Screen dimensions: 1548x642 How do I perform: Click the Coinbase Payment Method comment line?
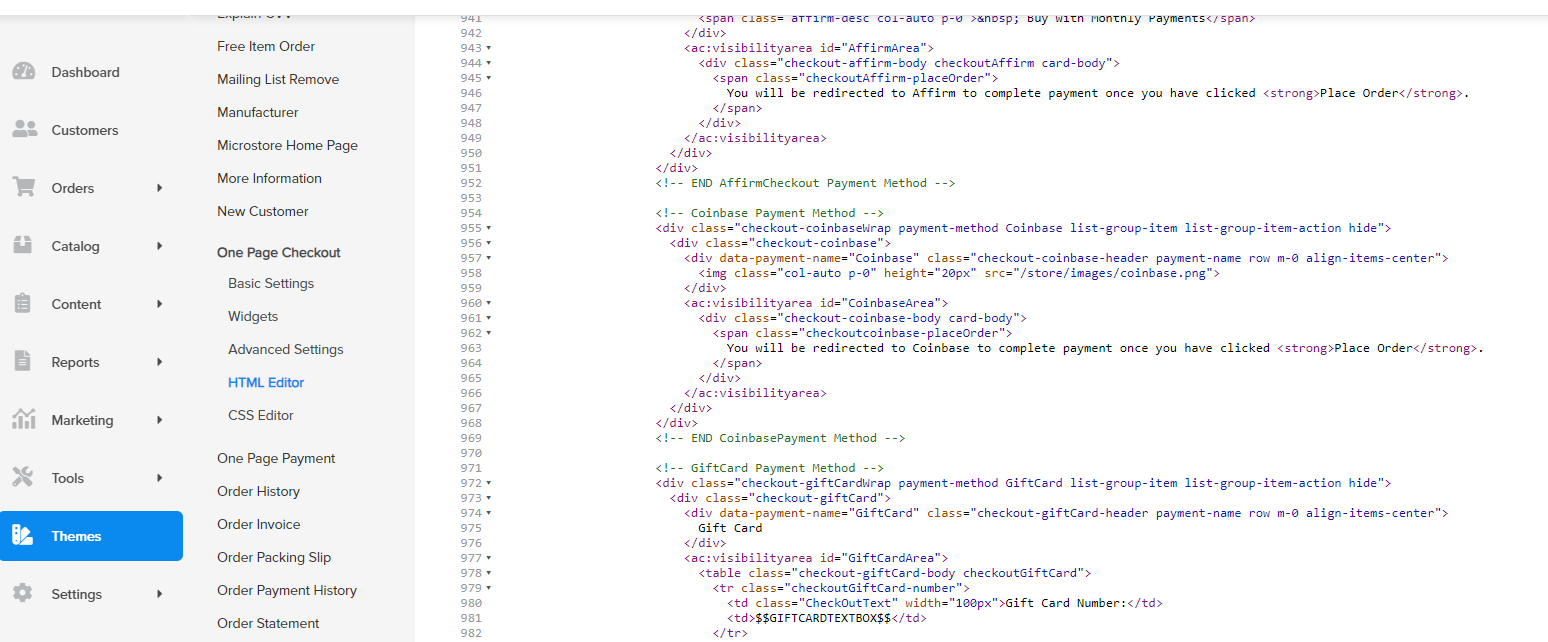(769, 213)
